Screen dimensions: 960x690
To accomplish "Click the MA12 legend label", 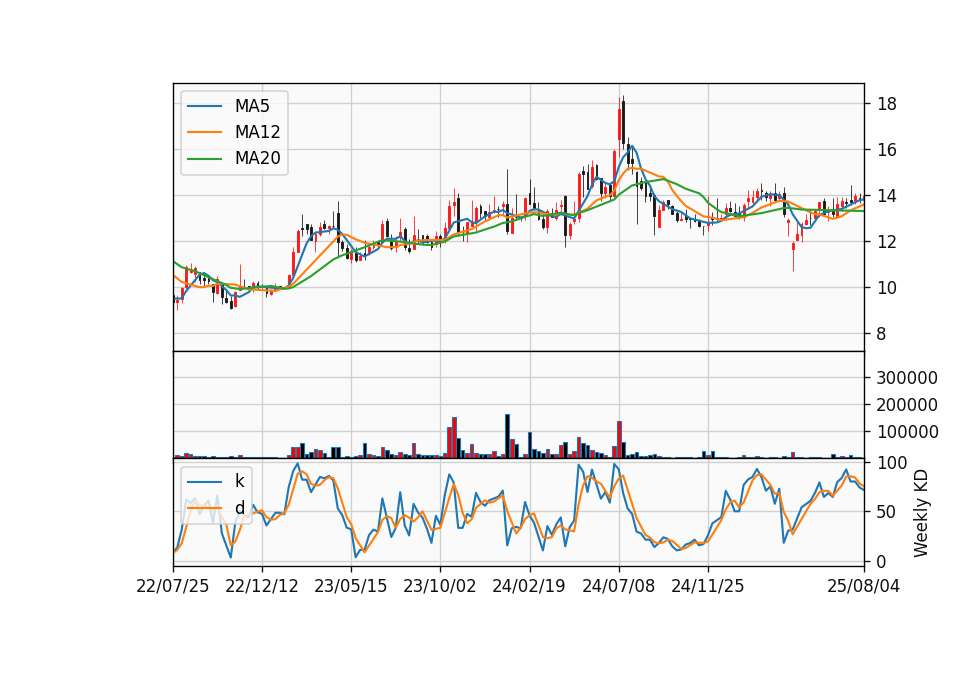I will point(257,132).
